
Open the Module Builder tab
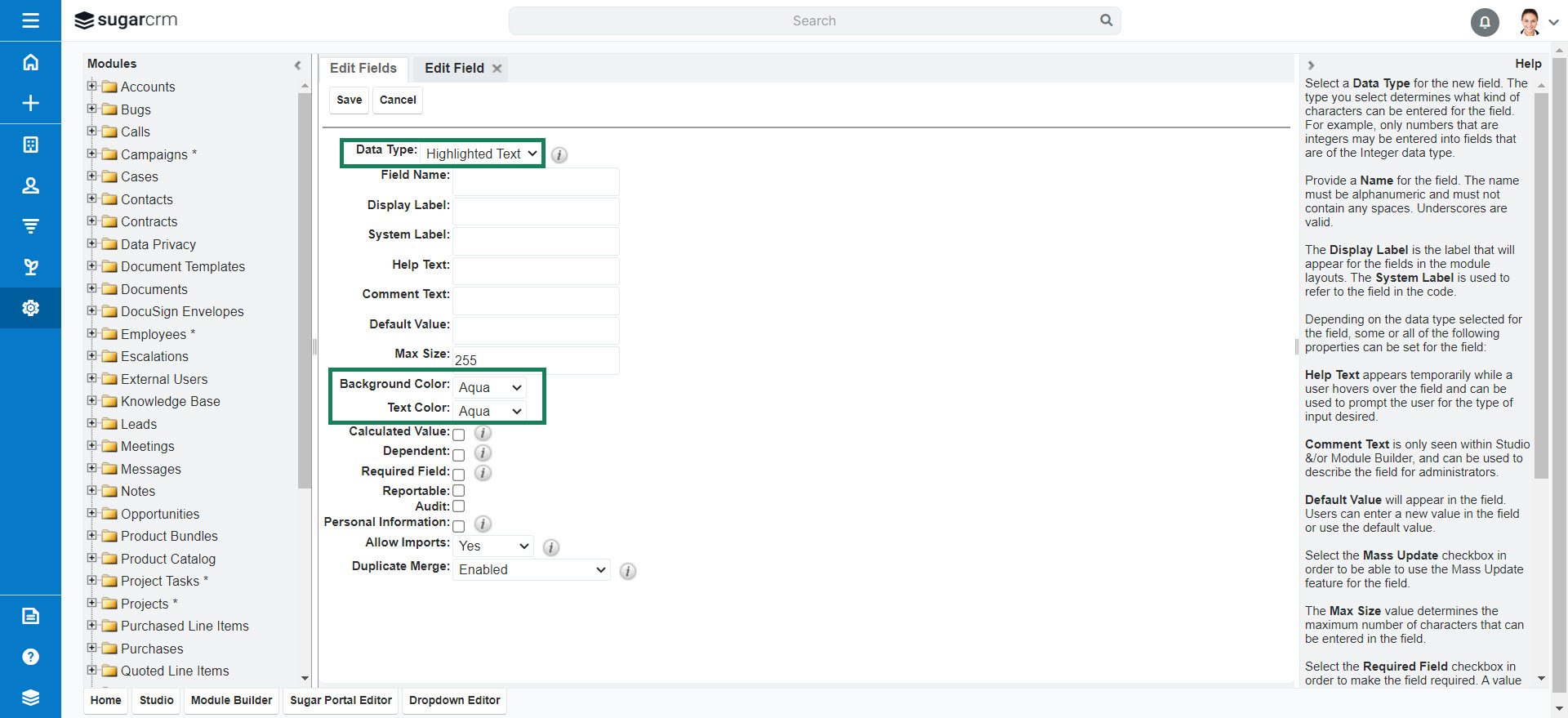[x=232, y=701]
